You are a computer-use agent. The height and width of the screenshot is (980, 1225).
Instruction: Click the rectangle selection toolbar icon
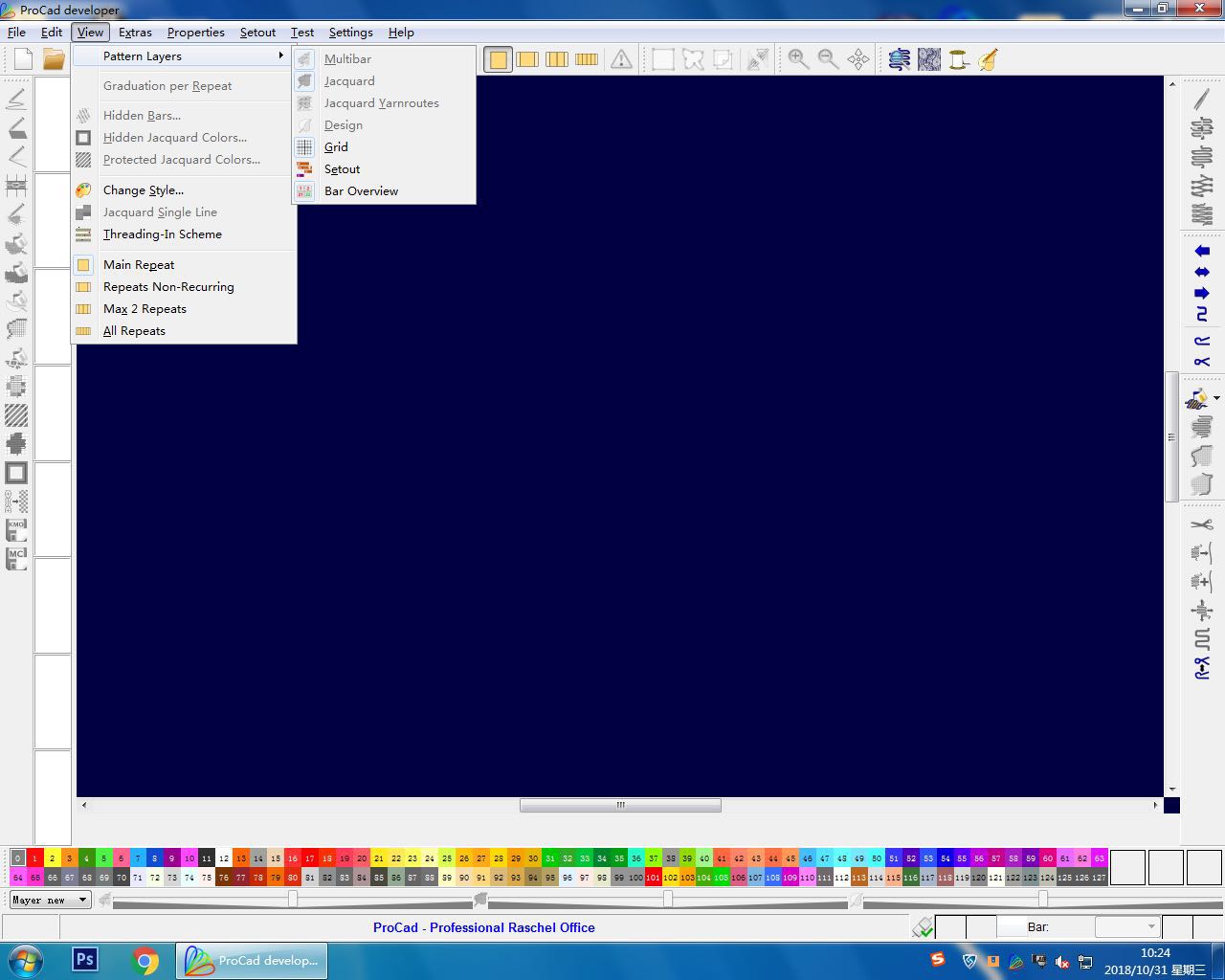662,59
